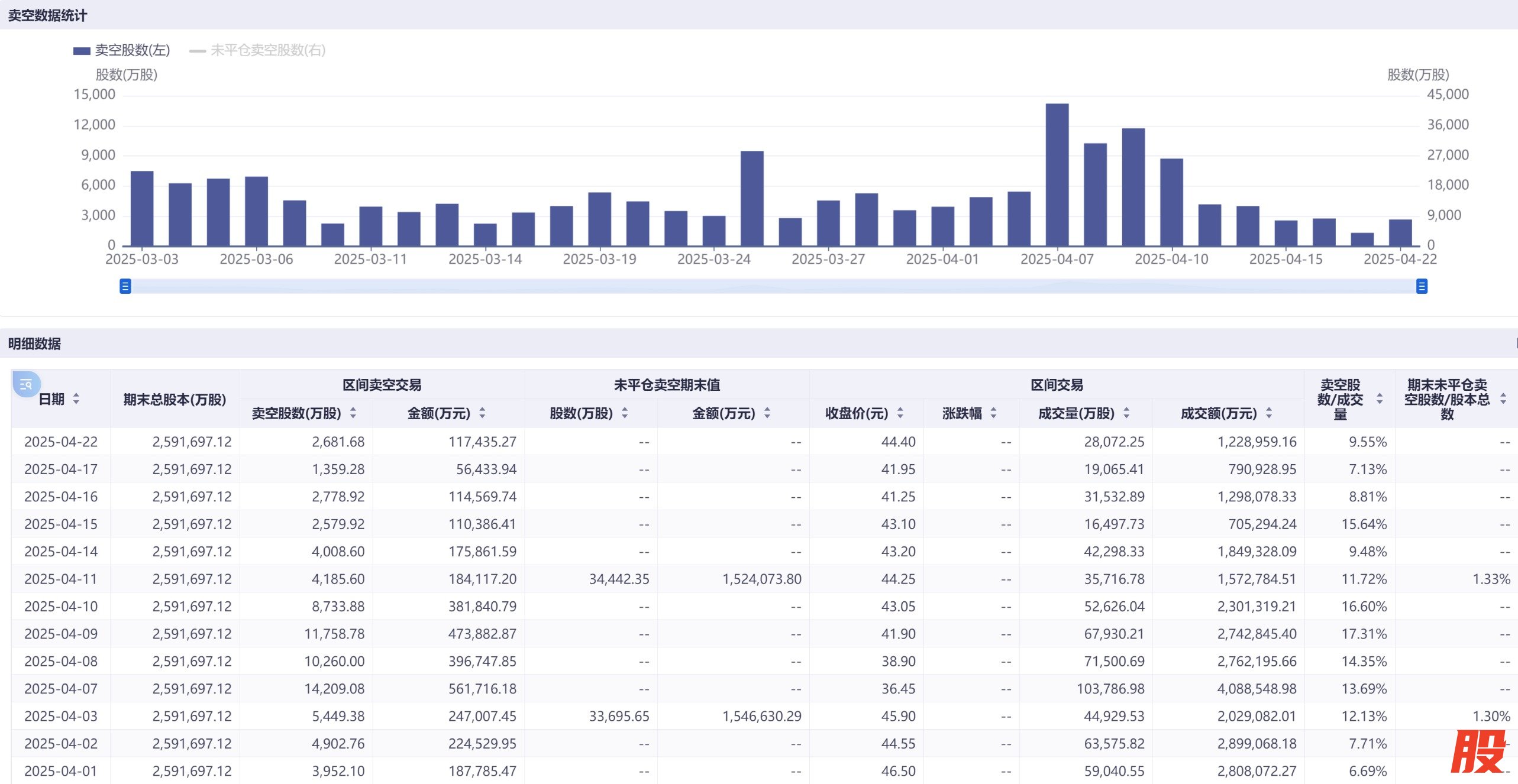Sort by 区间卖空交易 金额(万元) icon
This screenshot has height=784, width=1518.
482,413
